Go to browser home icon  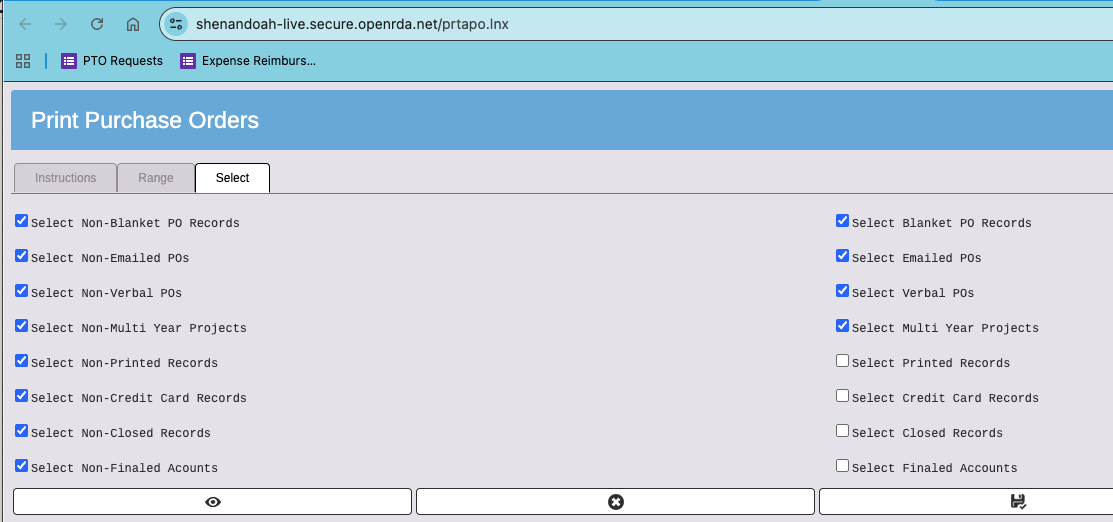133,24
